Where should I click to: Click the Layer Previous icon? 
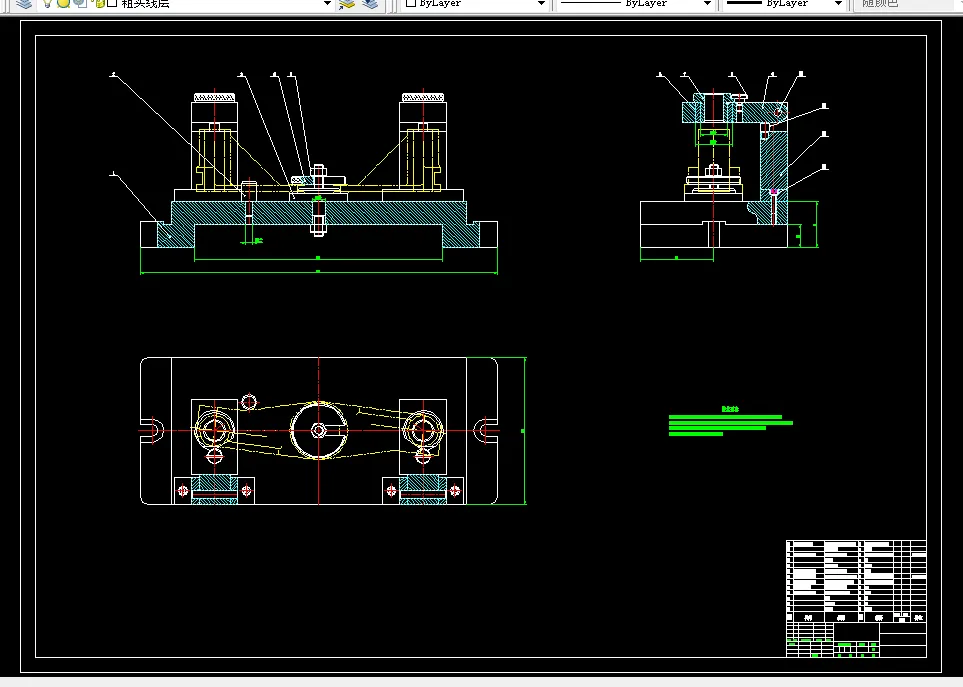pos(370,3)
